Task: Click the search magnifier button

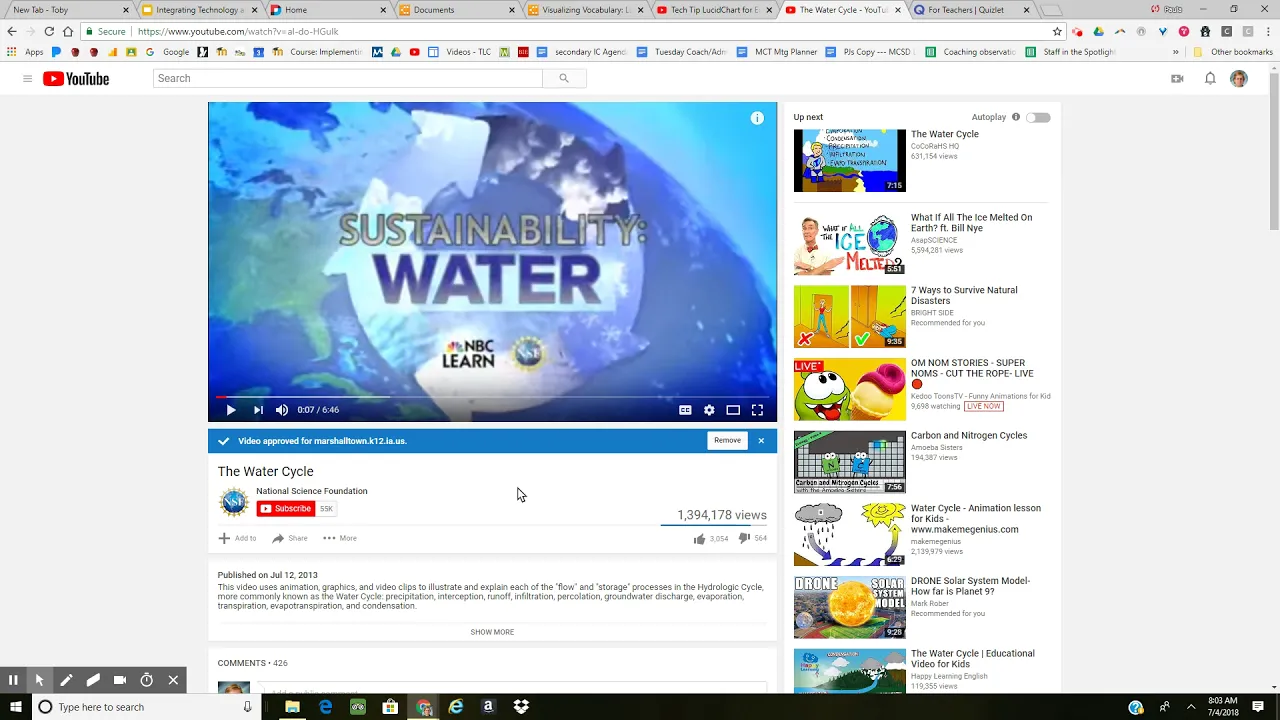Action: pos(564,78)
